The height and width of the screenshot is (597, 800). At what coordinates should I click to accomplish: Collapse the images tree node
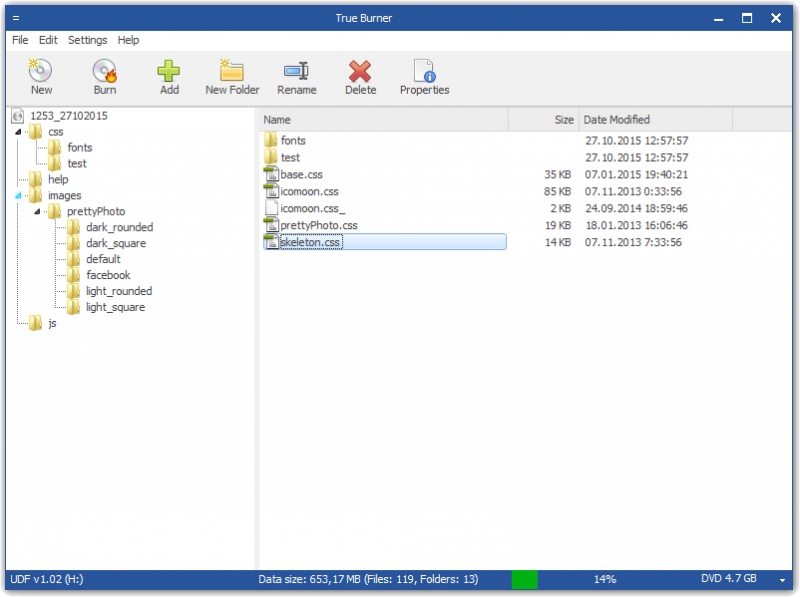point(18,196)
